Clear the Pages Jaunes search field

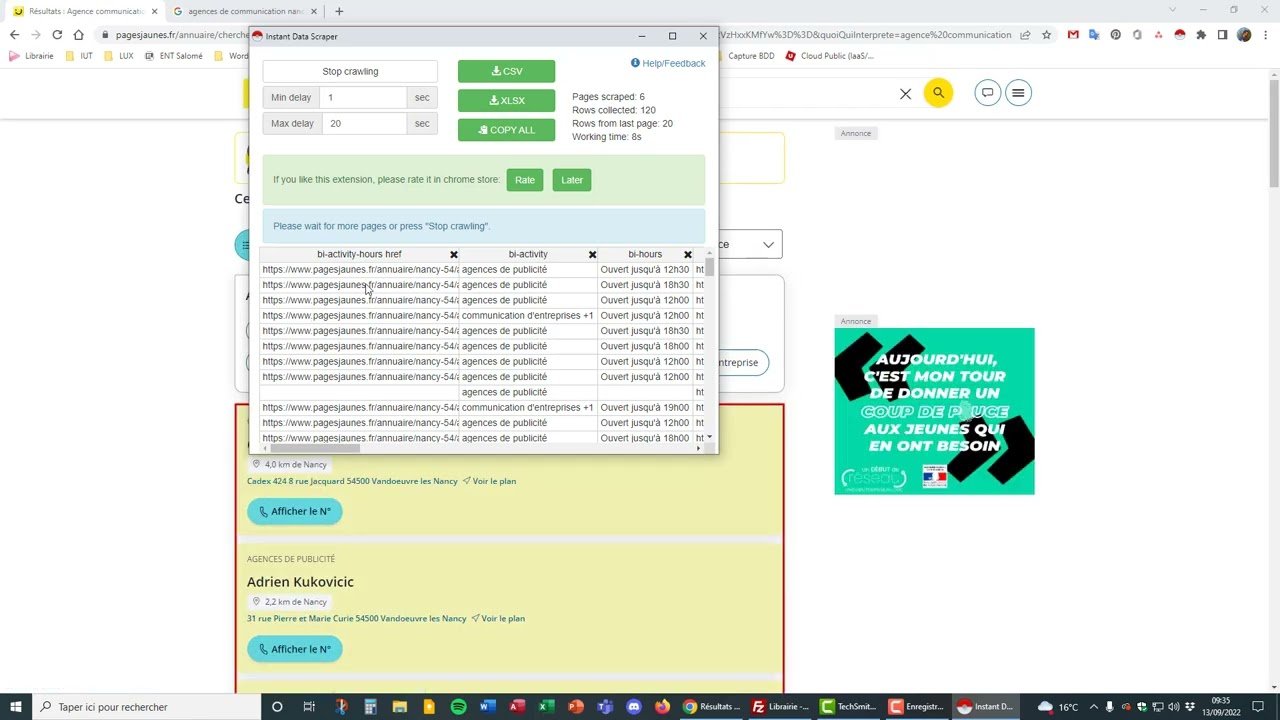[x=905, y=93]
